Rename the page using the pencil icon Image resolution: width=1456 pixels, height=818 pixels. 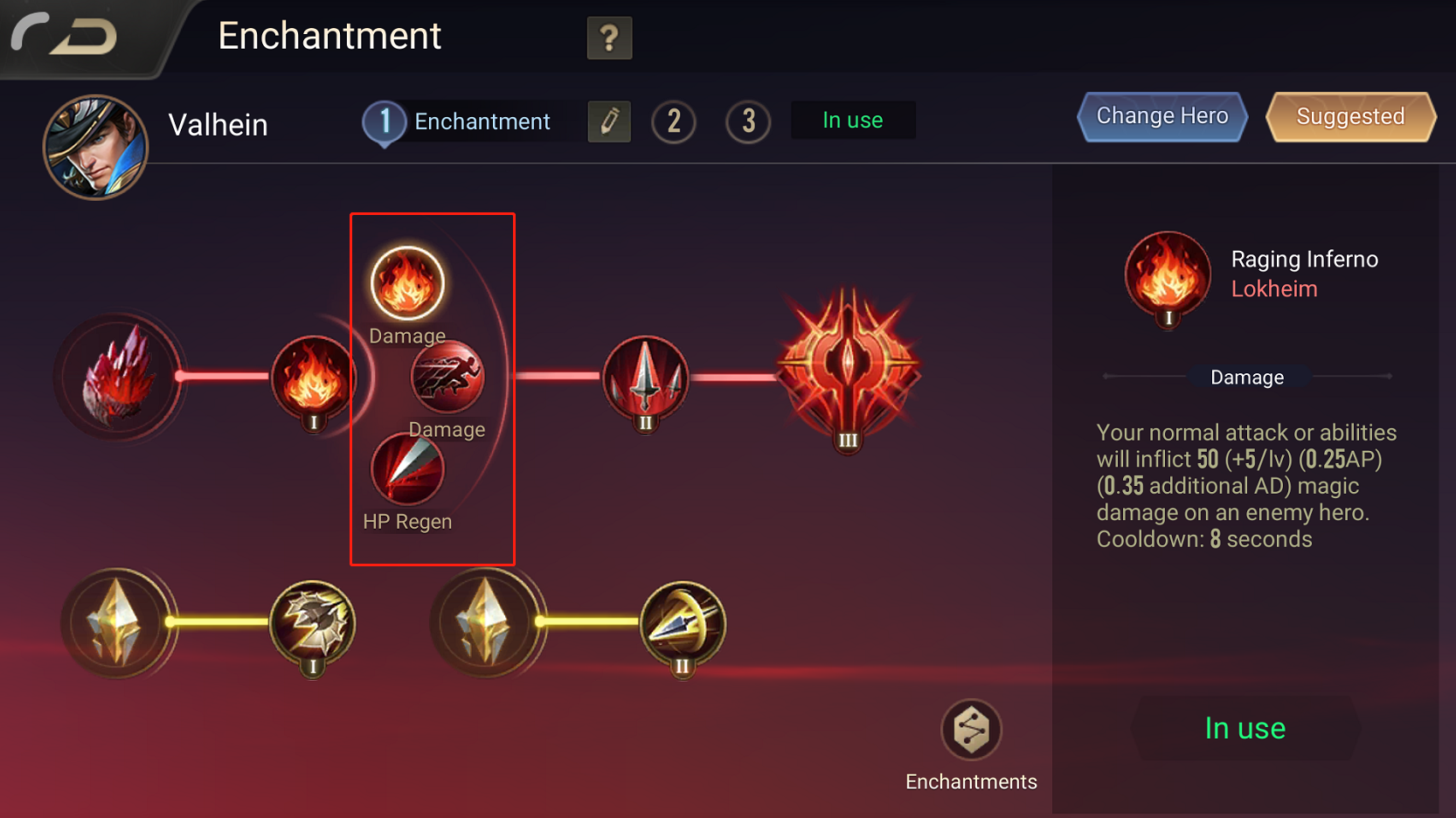(609, 121)
